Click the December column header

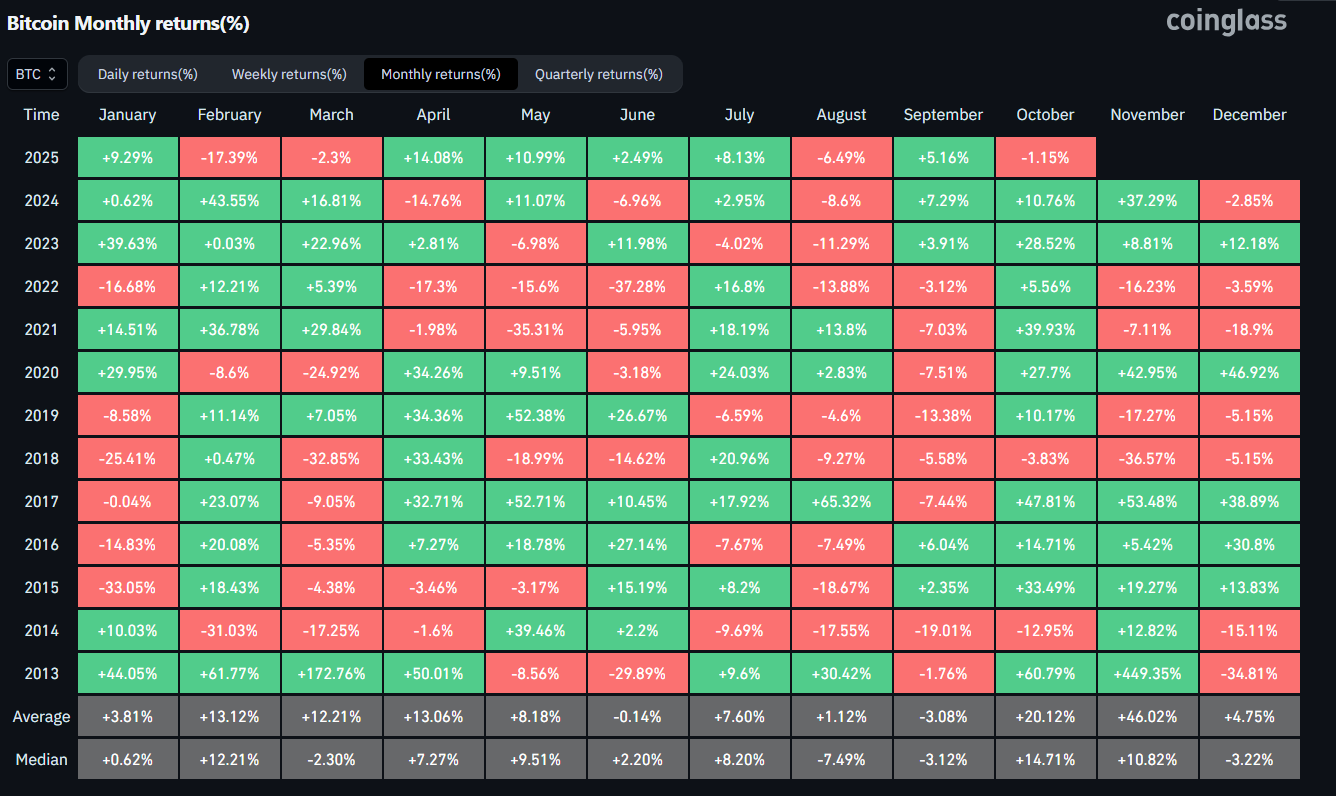point(1249,114)
